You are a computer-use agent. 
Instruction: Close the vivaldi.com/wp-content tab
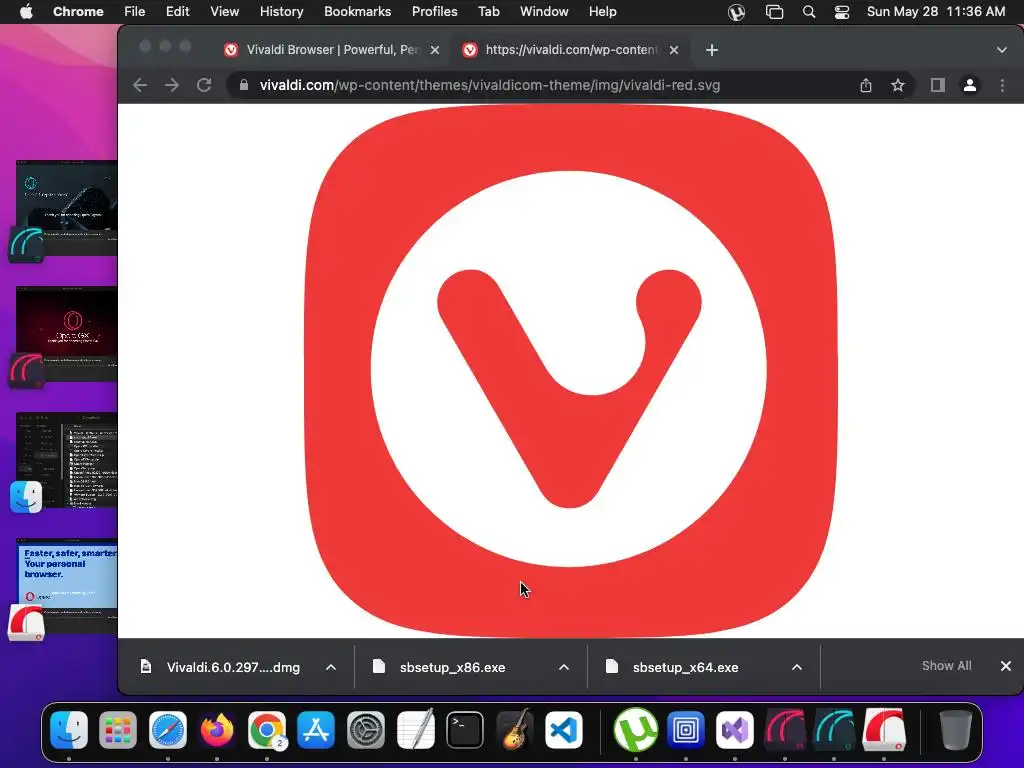coord(674,50)
